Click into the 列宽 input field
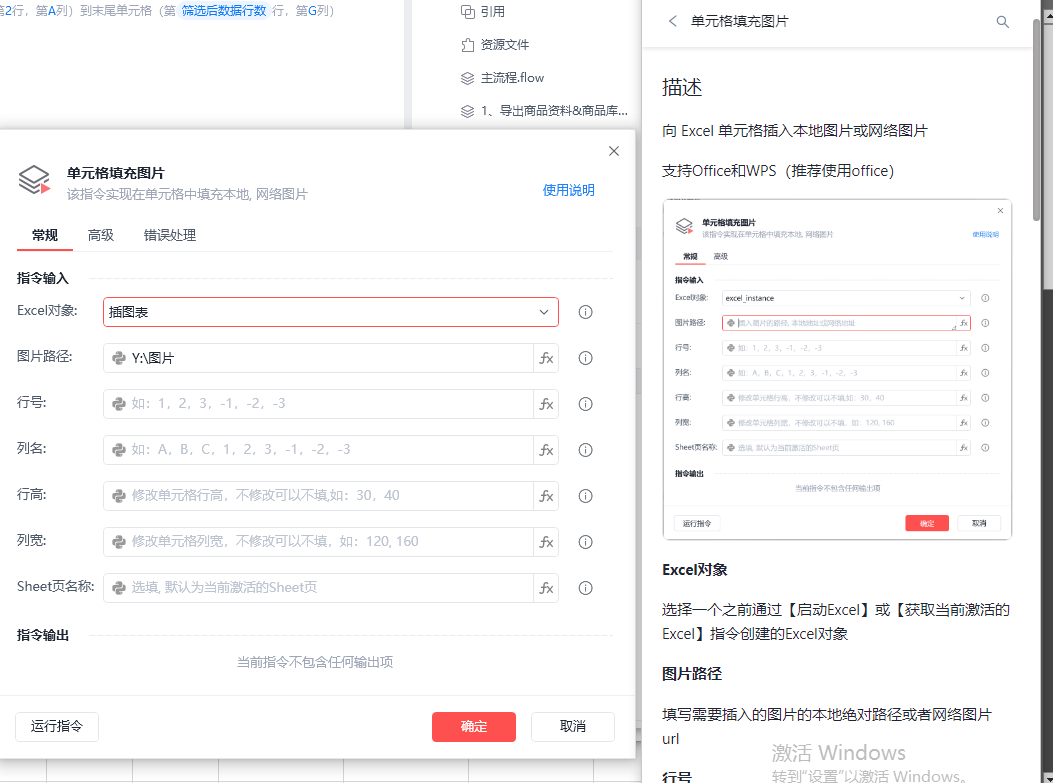Viewport: 1053px width, 783px height. point(318,542)
